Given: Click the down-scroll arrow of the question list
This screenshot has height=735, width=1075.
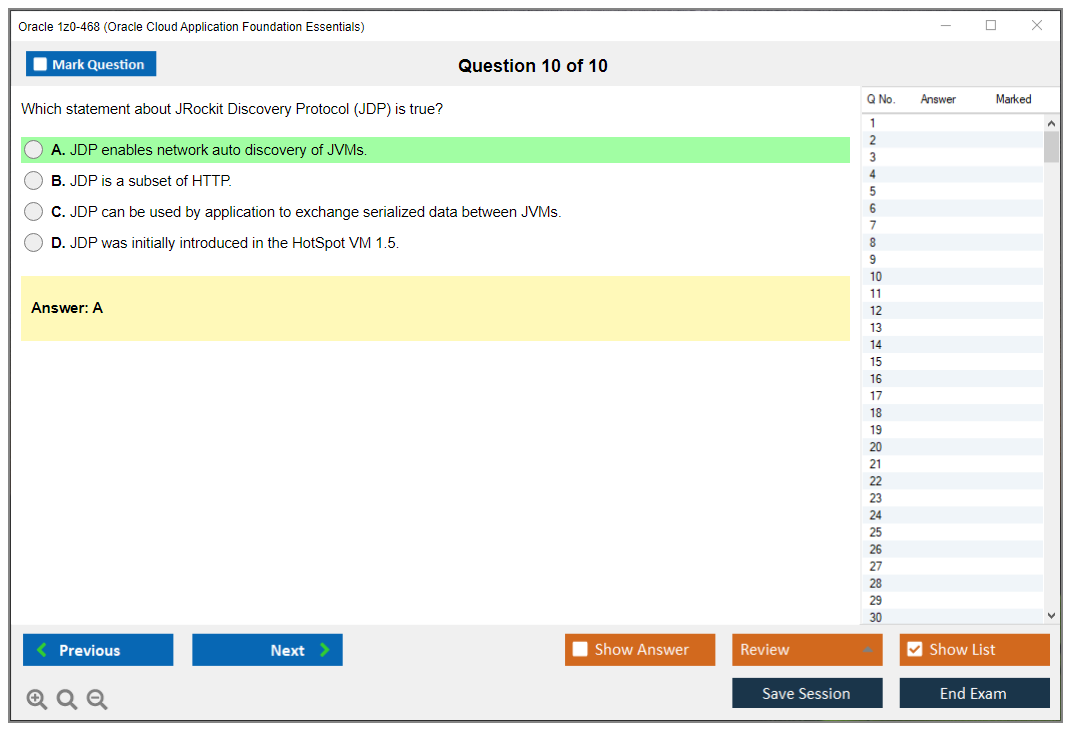Looking at the screenshot, I should (x=1051, y=615).
